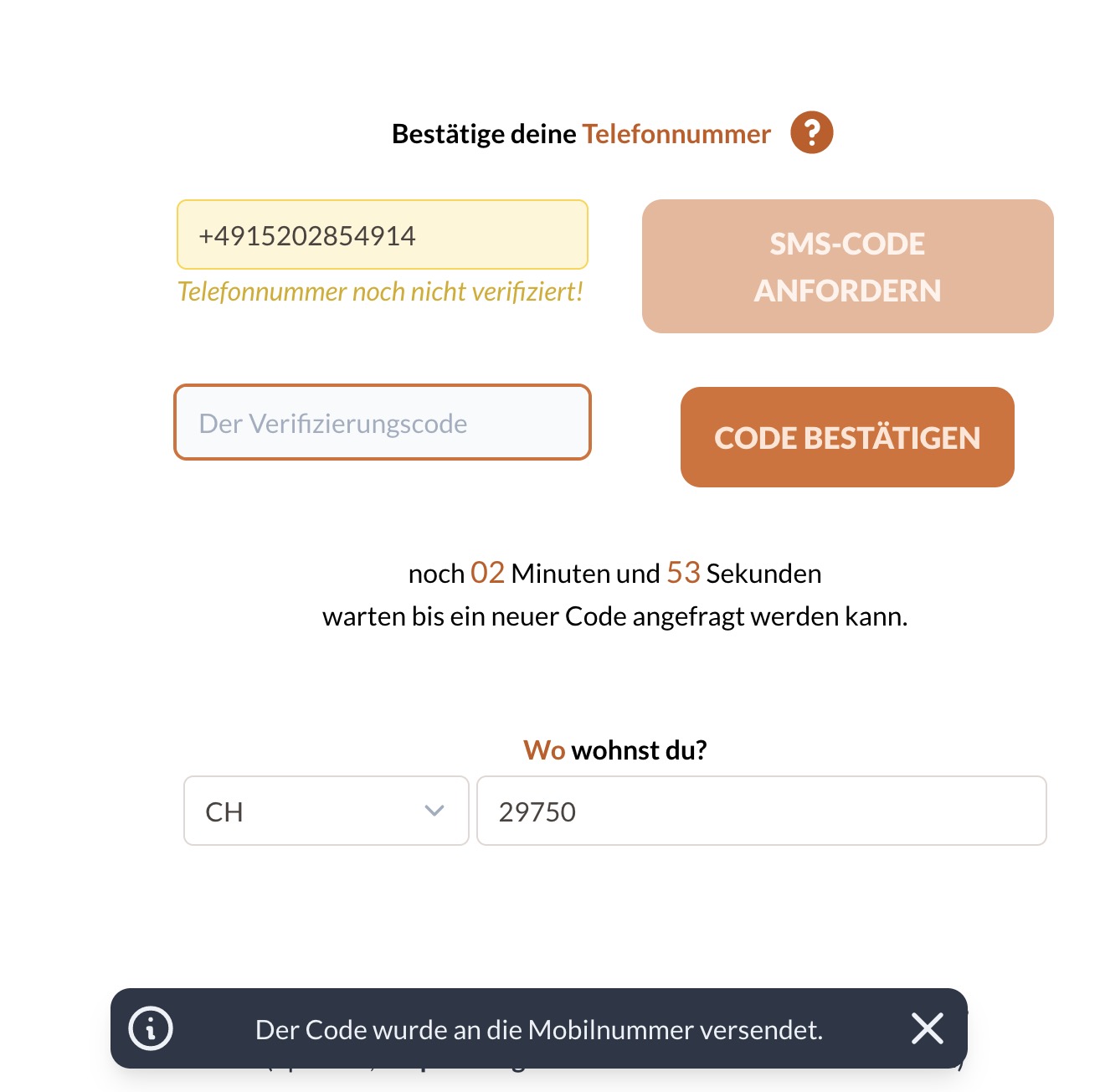Click the postal code field showing 29750
This screenshot has width=1100, height=1092.
coord(761,811)
